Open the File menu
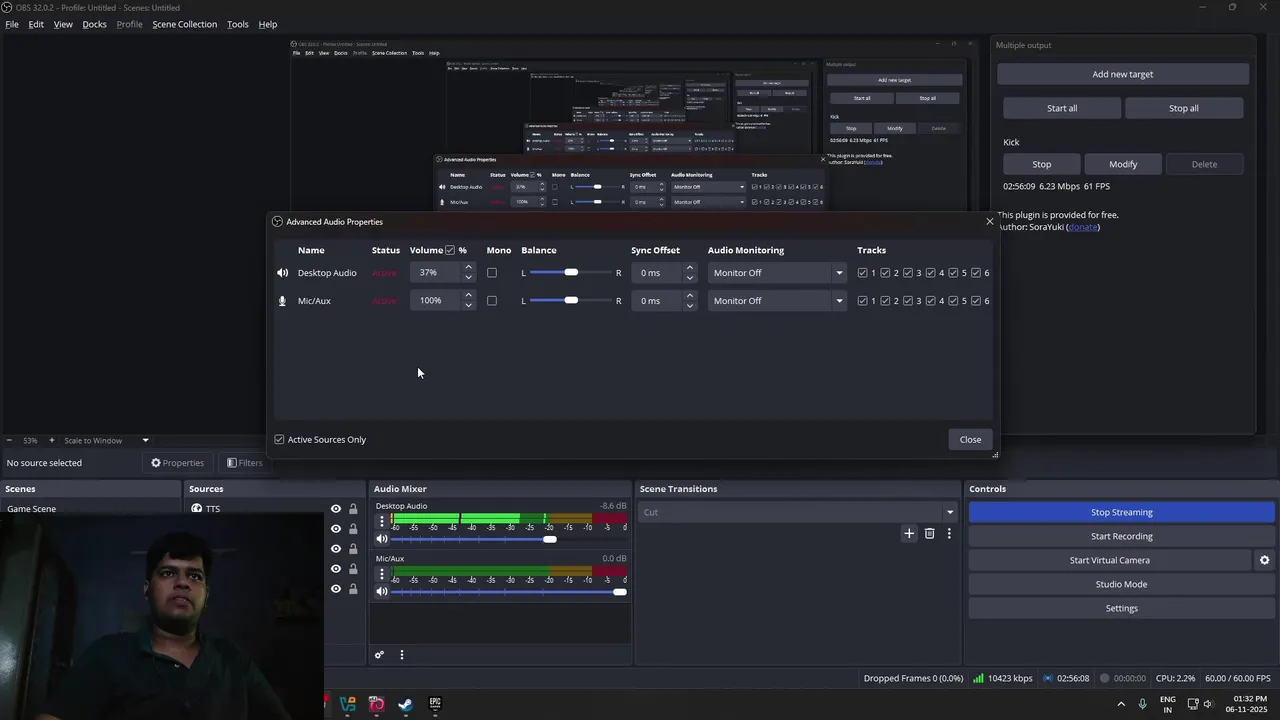This screenshot has width=1280, height=720. [12, 24]
